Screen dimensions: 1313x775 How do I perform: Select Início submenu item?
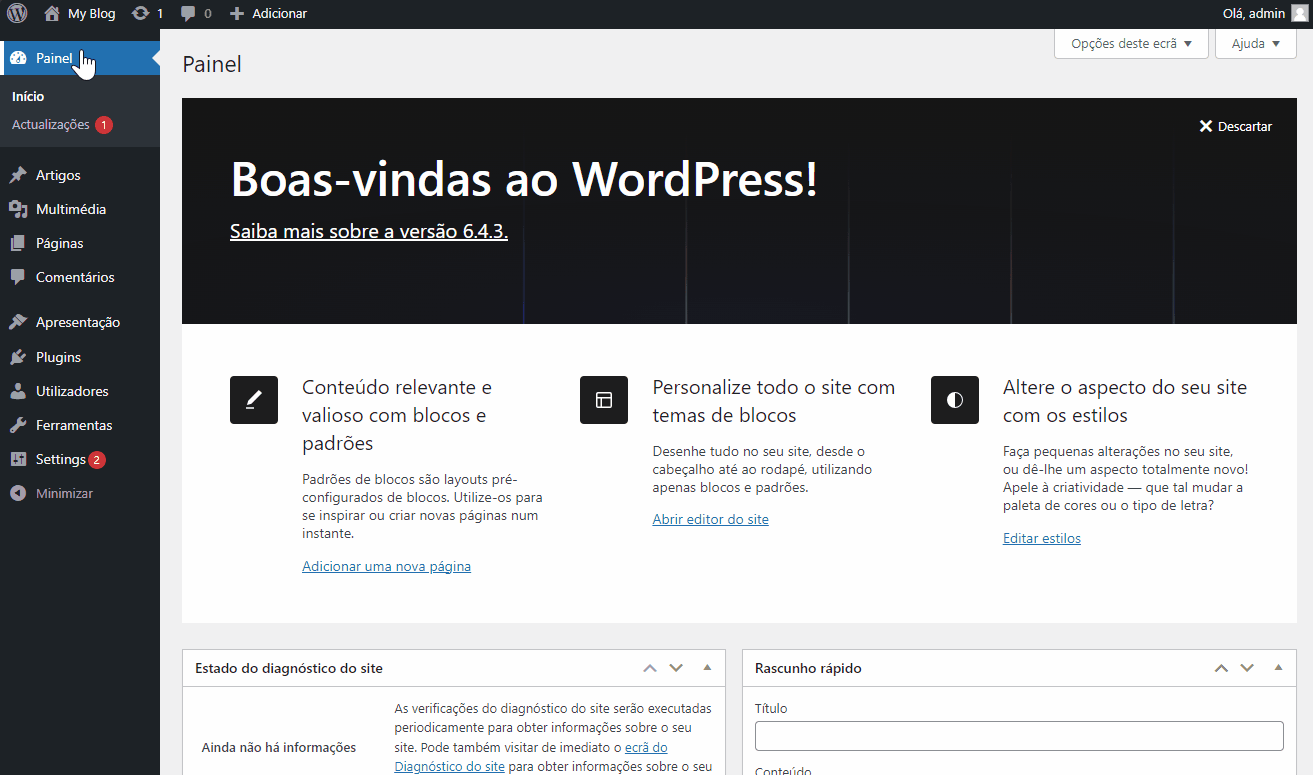[28, 97]
